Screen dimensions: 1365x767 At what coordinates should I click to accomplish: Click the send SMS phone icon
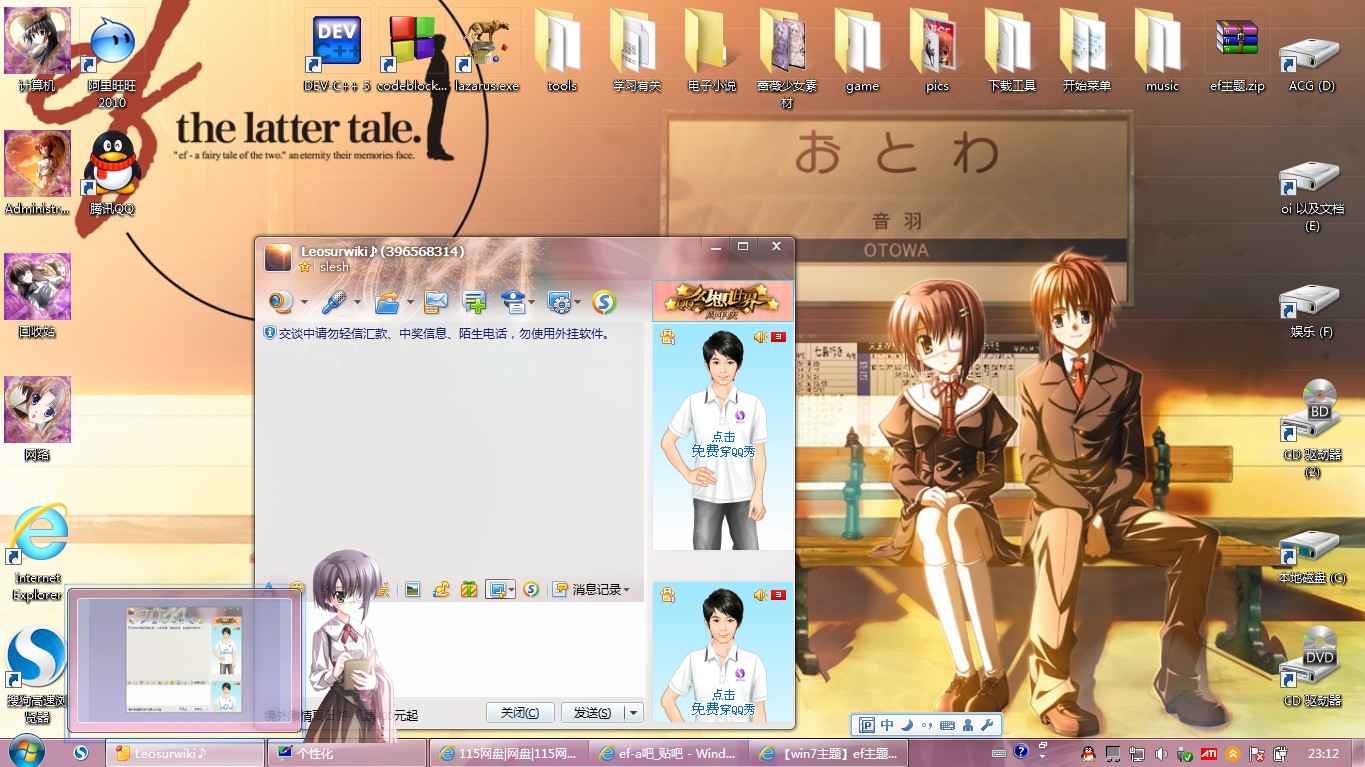436,301
